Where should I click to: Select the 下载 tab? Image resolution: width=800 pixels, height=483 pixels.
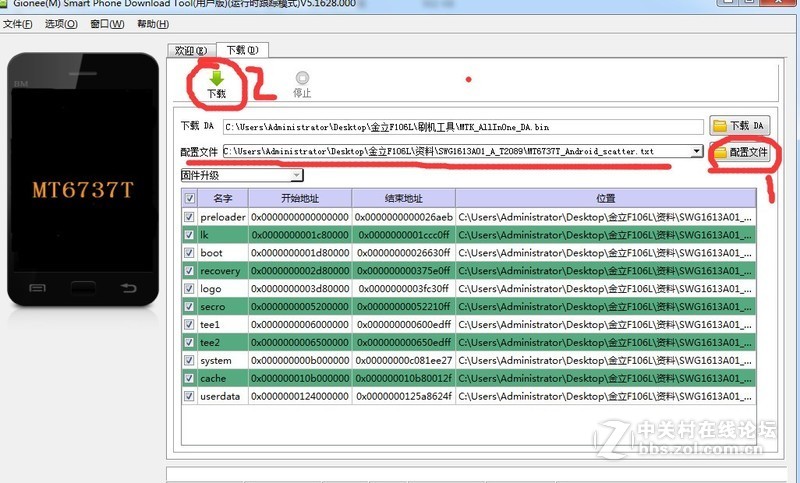pos(242,50)
